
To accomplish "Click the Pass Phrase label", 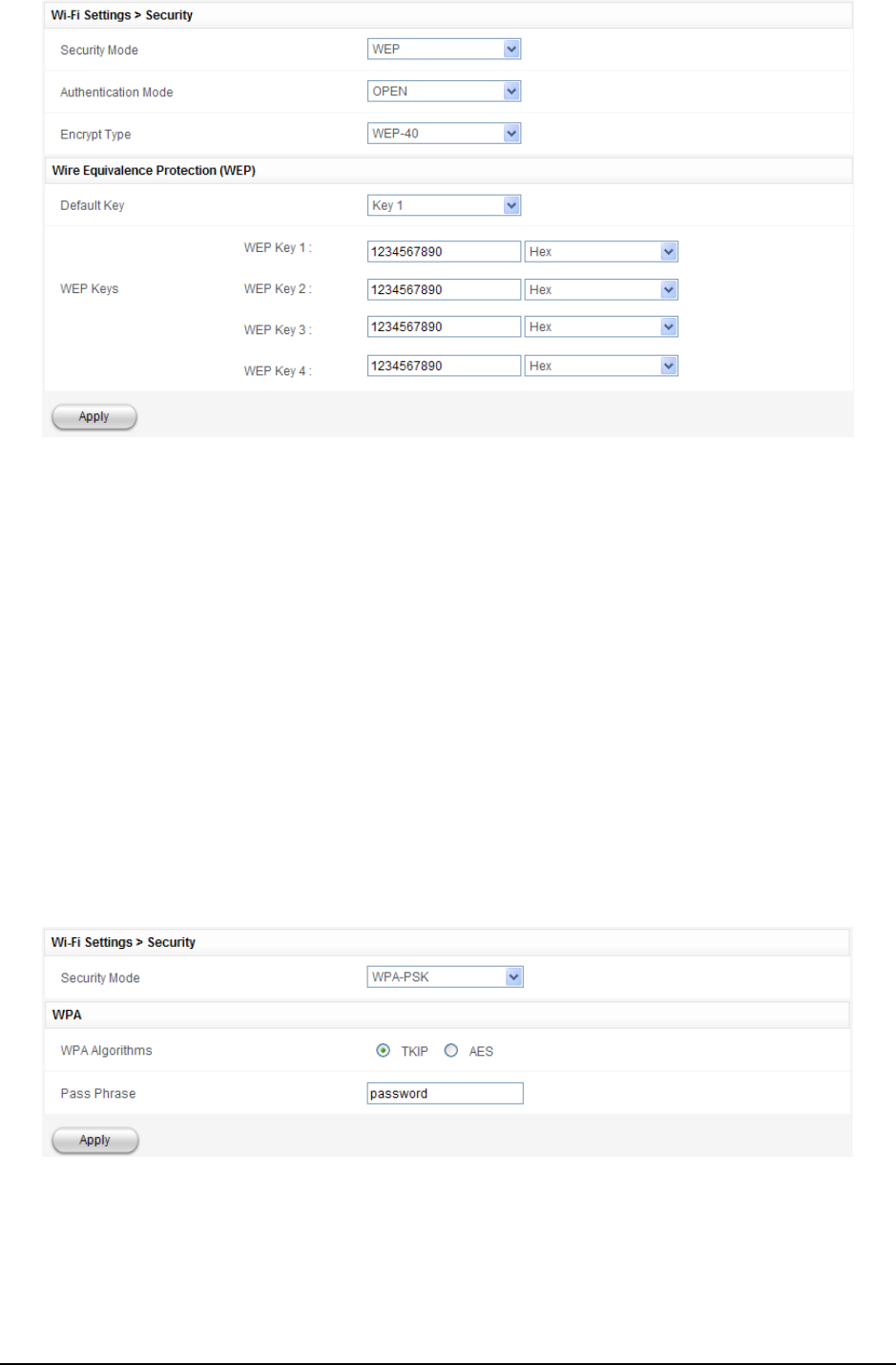I will click(x=97, y=1094).
